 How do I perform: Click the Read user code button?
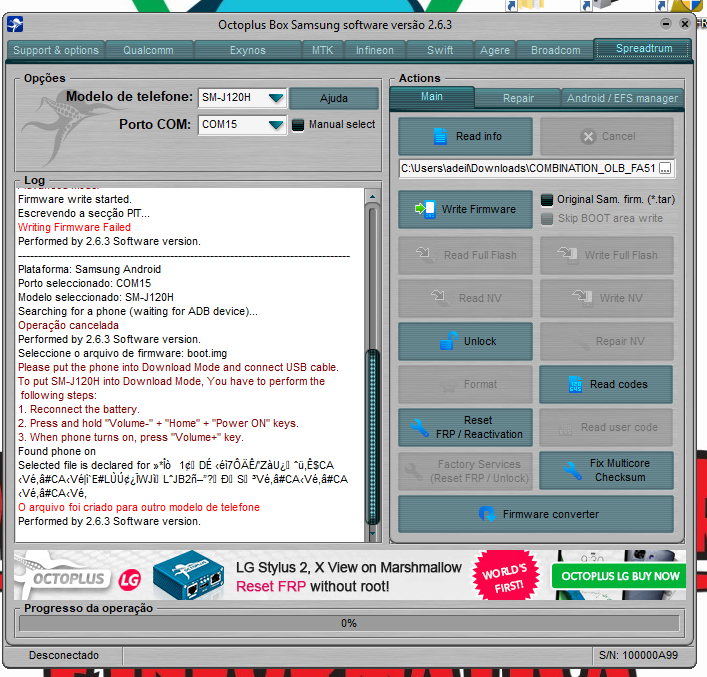(x=607, y=428)
